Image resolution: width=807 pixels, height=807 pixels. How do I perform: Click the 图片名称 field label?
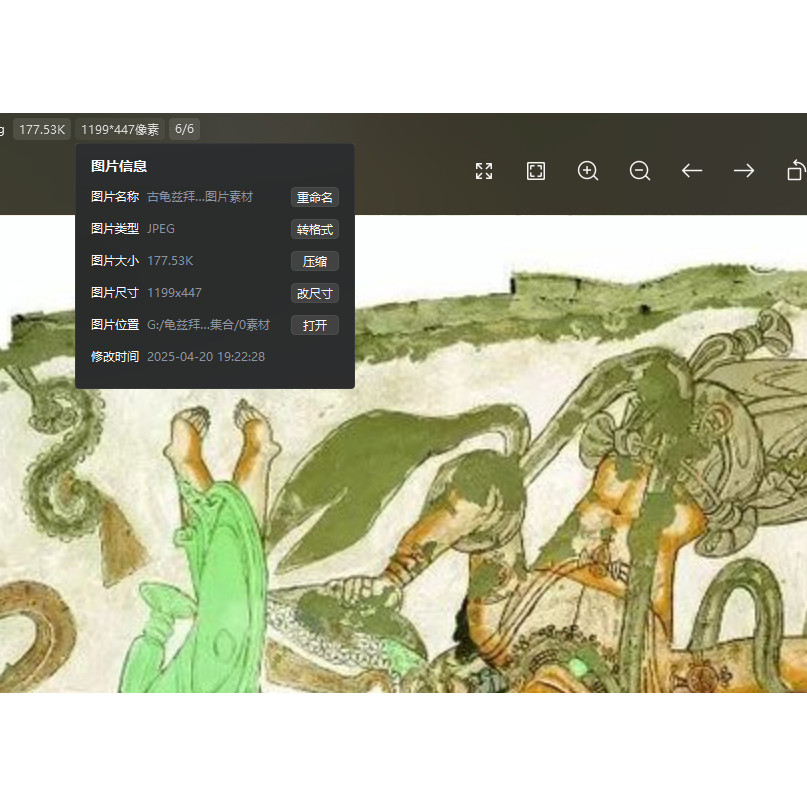[115, 197]
